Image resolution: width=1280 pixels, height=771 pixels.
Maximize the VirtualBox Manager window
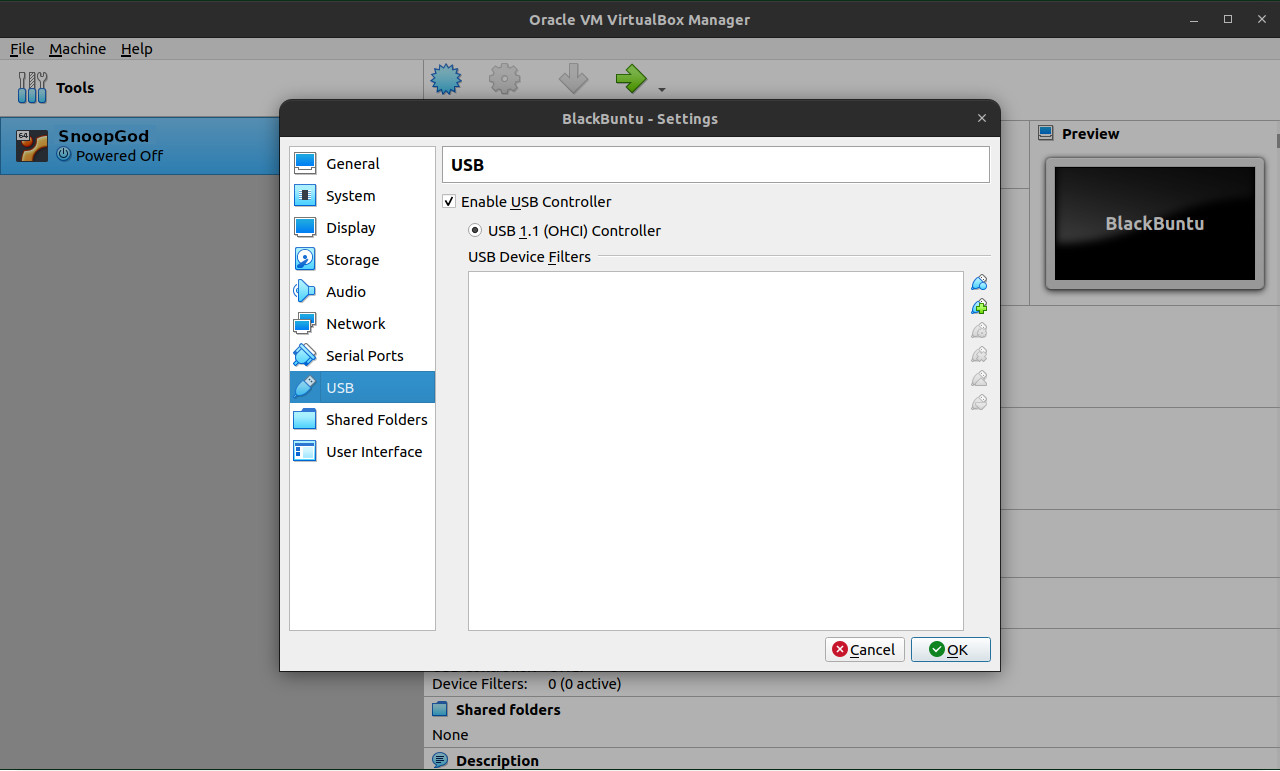[1228, 19]
